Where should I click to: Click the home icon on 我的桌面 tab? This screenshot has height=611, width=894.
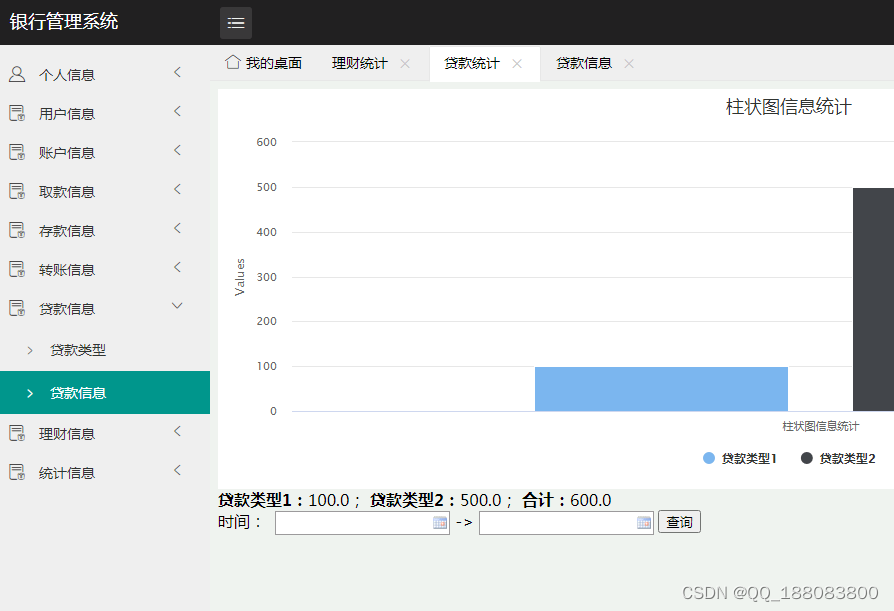click(x=233, y=62)
